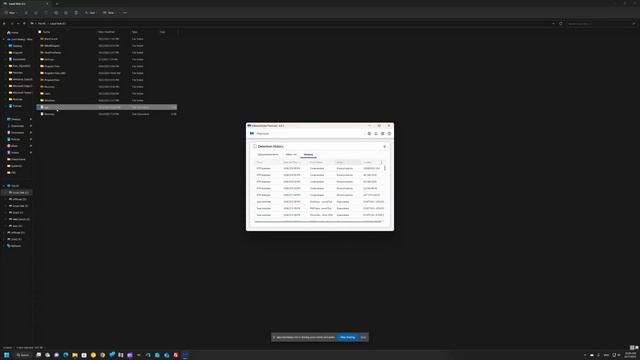Switch to details view icon in status bar

click(x=632, y=348)
